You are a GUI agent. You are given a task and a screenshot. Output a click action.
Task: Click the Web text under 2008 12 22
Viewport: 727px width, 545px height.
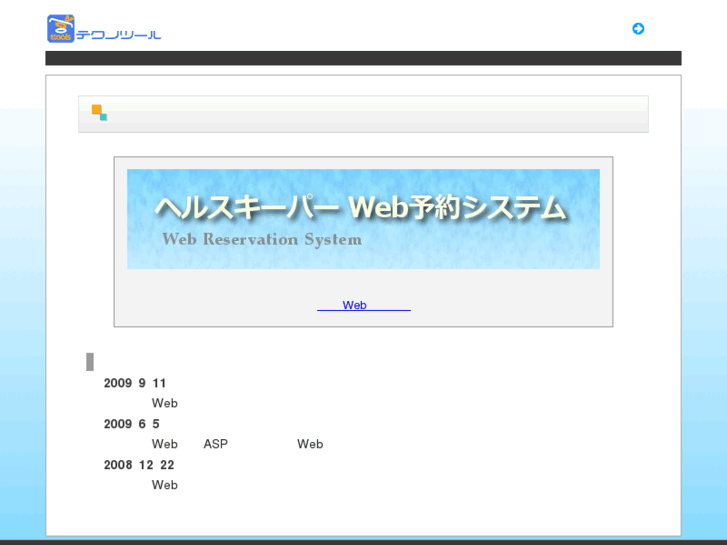(x=165, y=485)
